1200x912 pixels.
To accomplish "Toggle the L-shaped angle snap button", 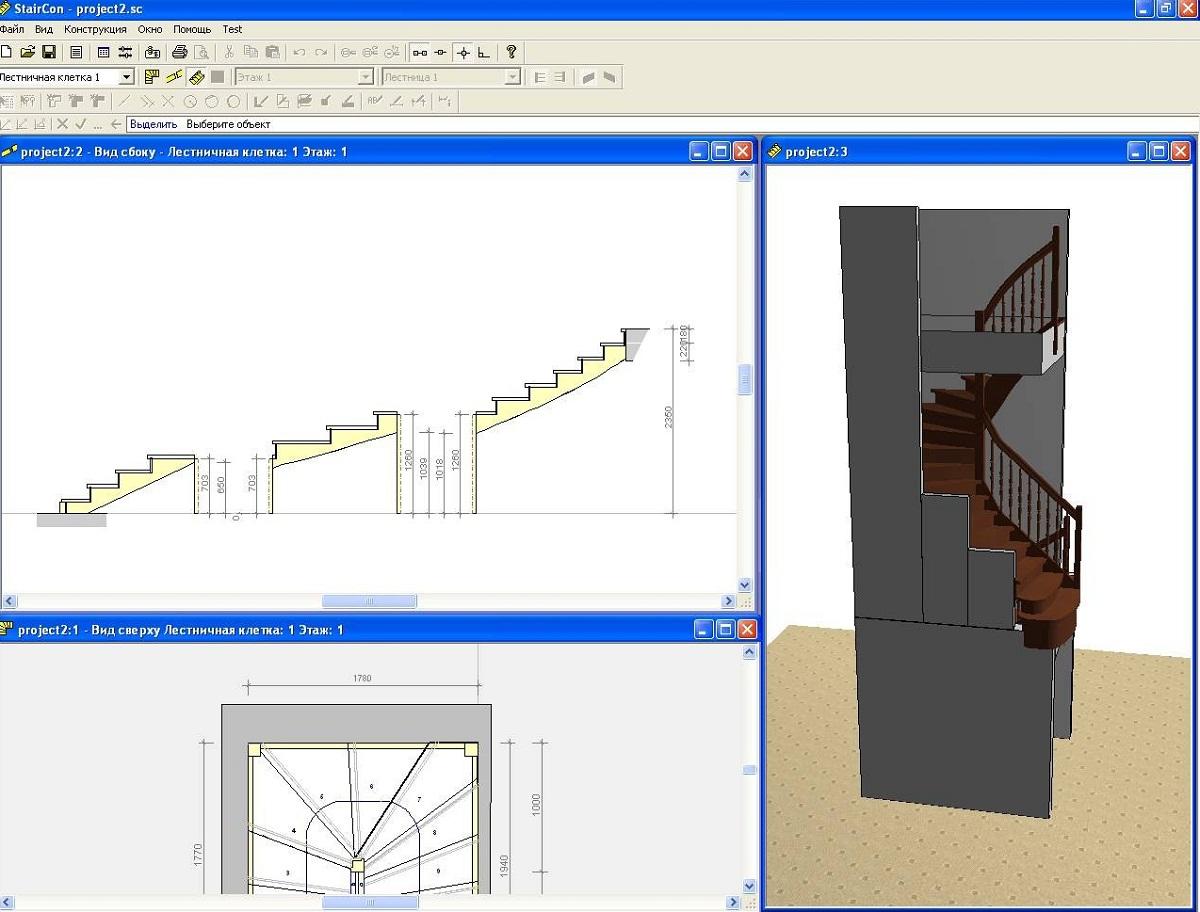I will tap(484, 52).
